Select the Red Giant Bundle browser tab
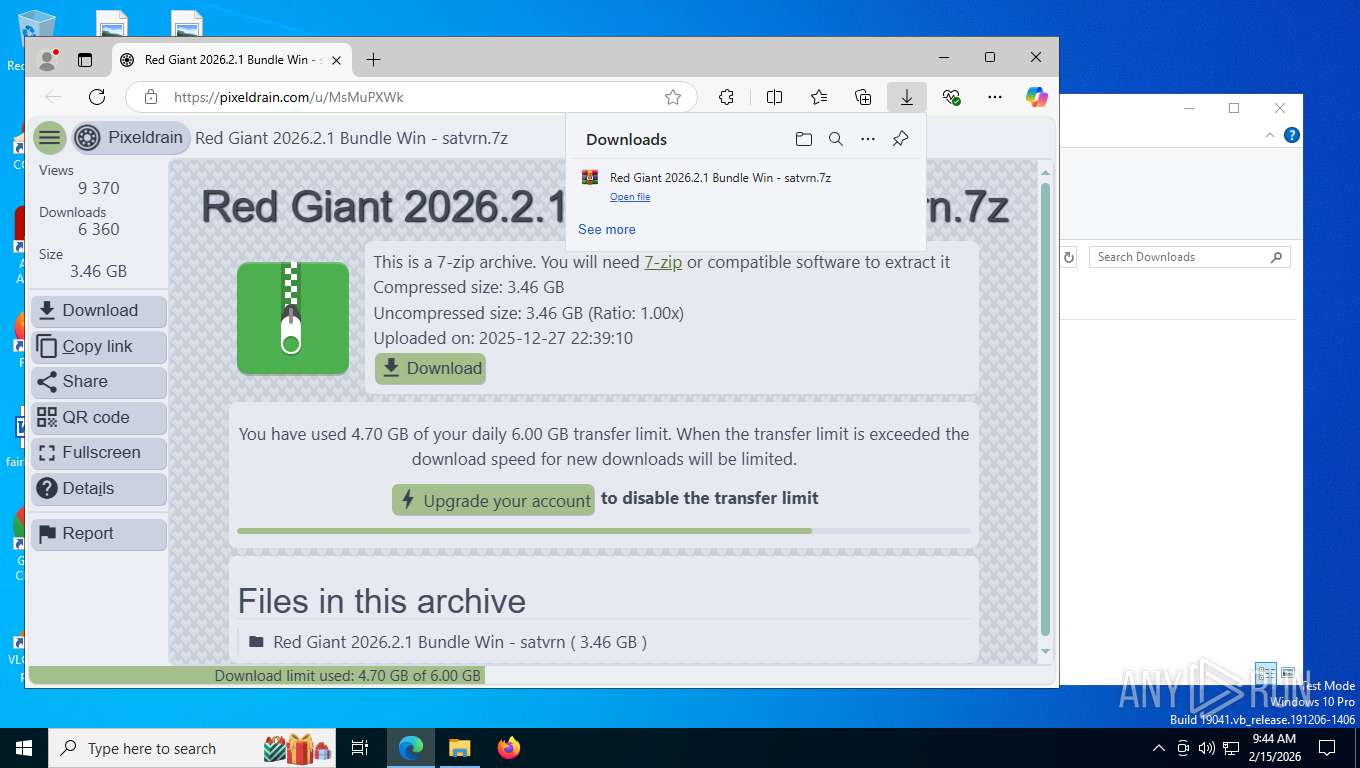 (230, 60)
